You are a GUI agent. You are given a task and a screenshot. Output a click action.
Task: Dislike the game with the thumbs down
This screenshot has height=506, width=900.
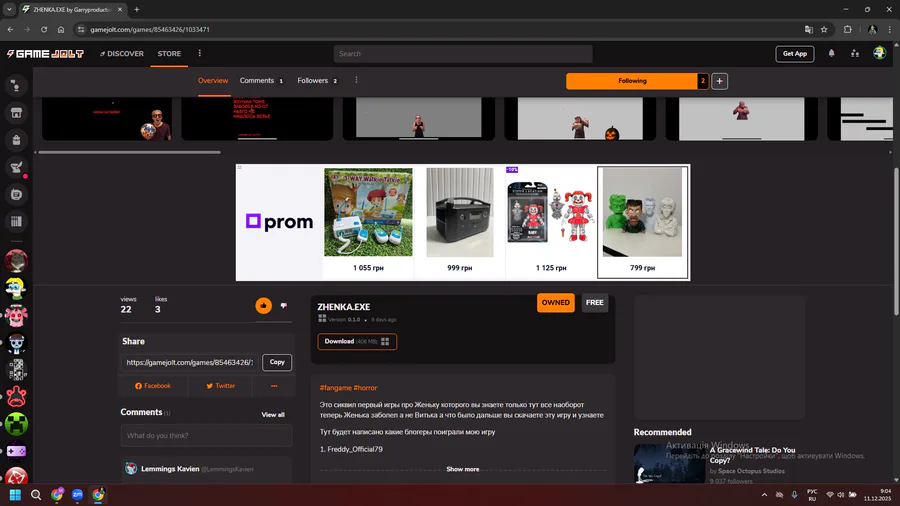284,306
